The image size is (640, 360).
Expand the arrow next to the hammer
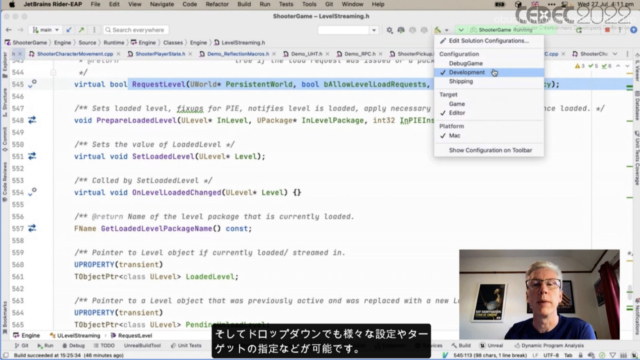[x=447, y=30]
